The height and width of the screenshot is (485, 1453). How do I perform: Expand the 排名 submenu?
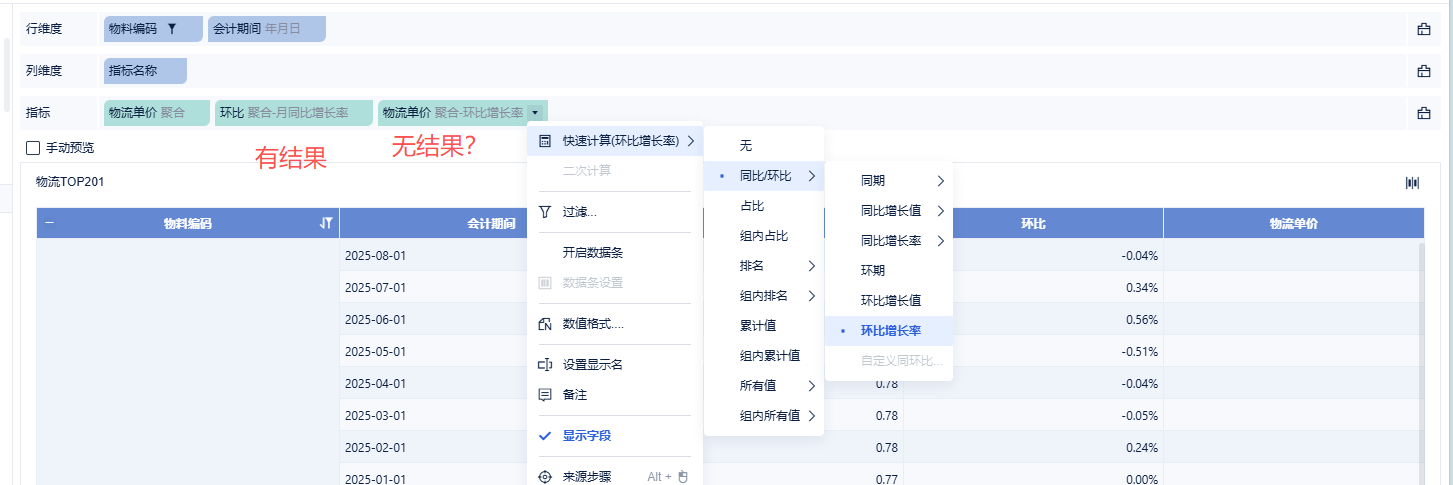pyautogui.click(x=777, y=266)
